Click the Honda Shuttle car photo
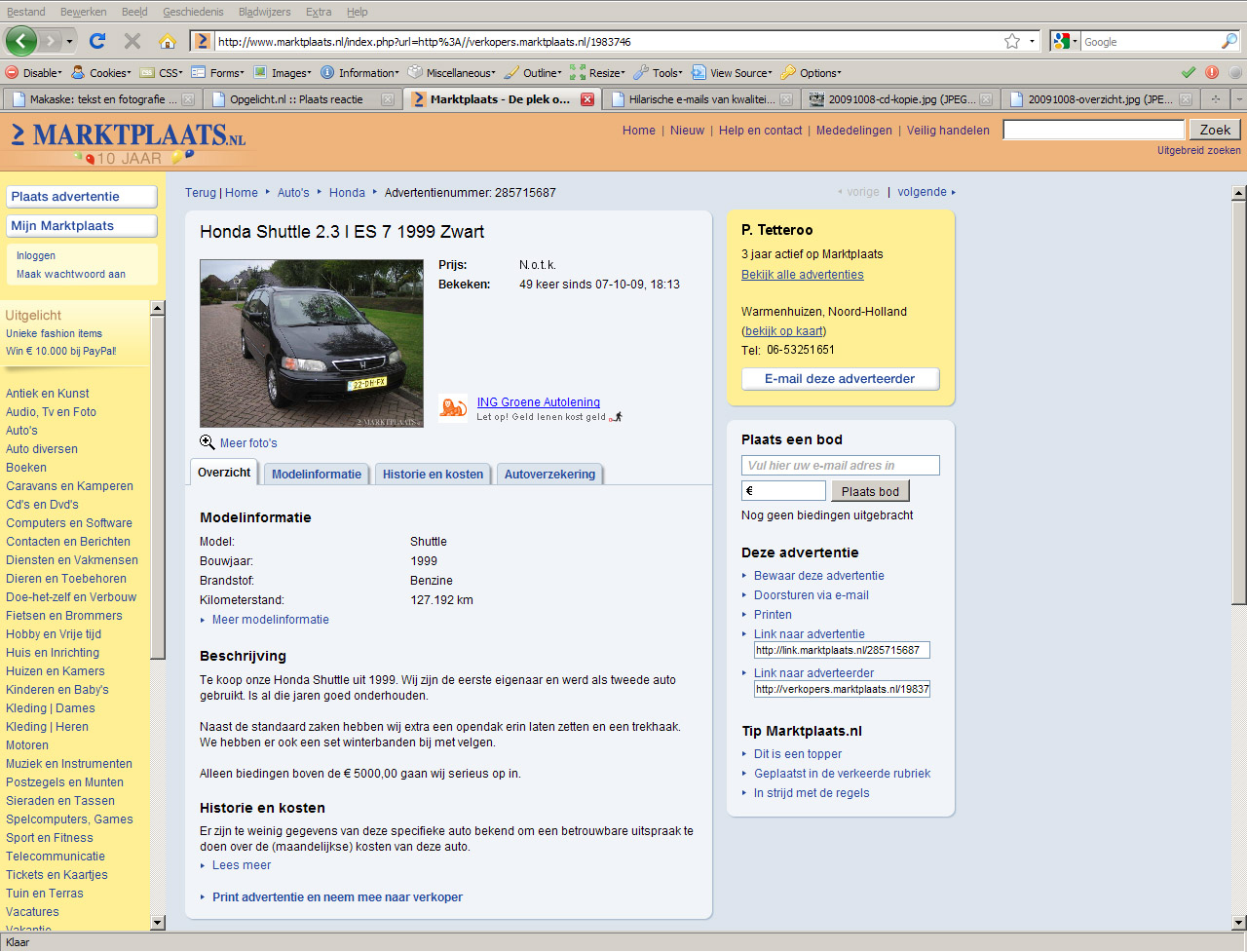The height and width of the screenshot is (952, 1247). pos(311,343)
